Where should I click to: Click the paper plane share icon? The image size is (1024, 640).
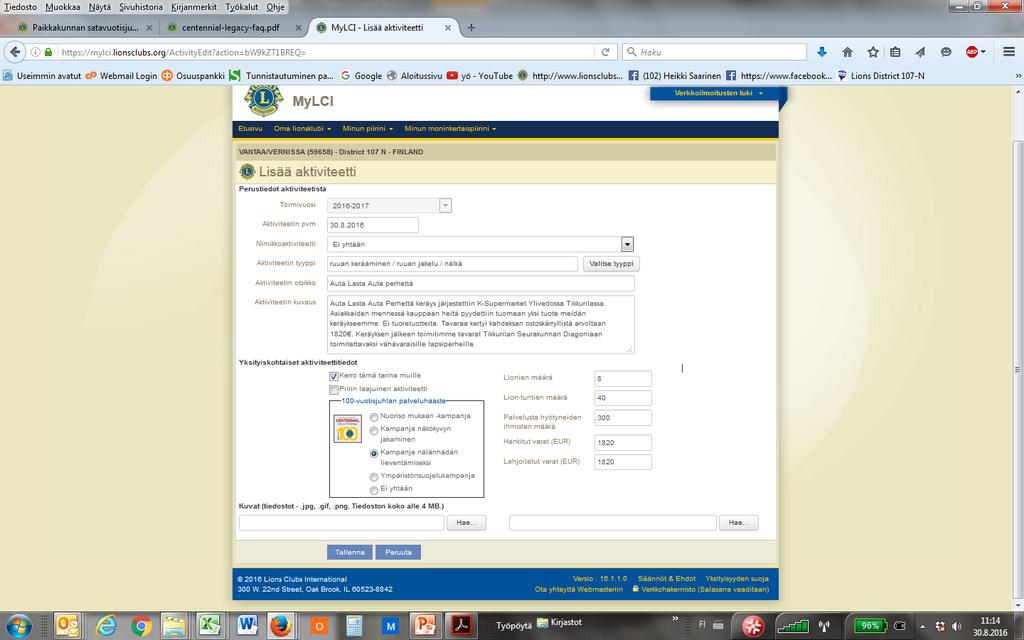click(x=920, y=52)
